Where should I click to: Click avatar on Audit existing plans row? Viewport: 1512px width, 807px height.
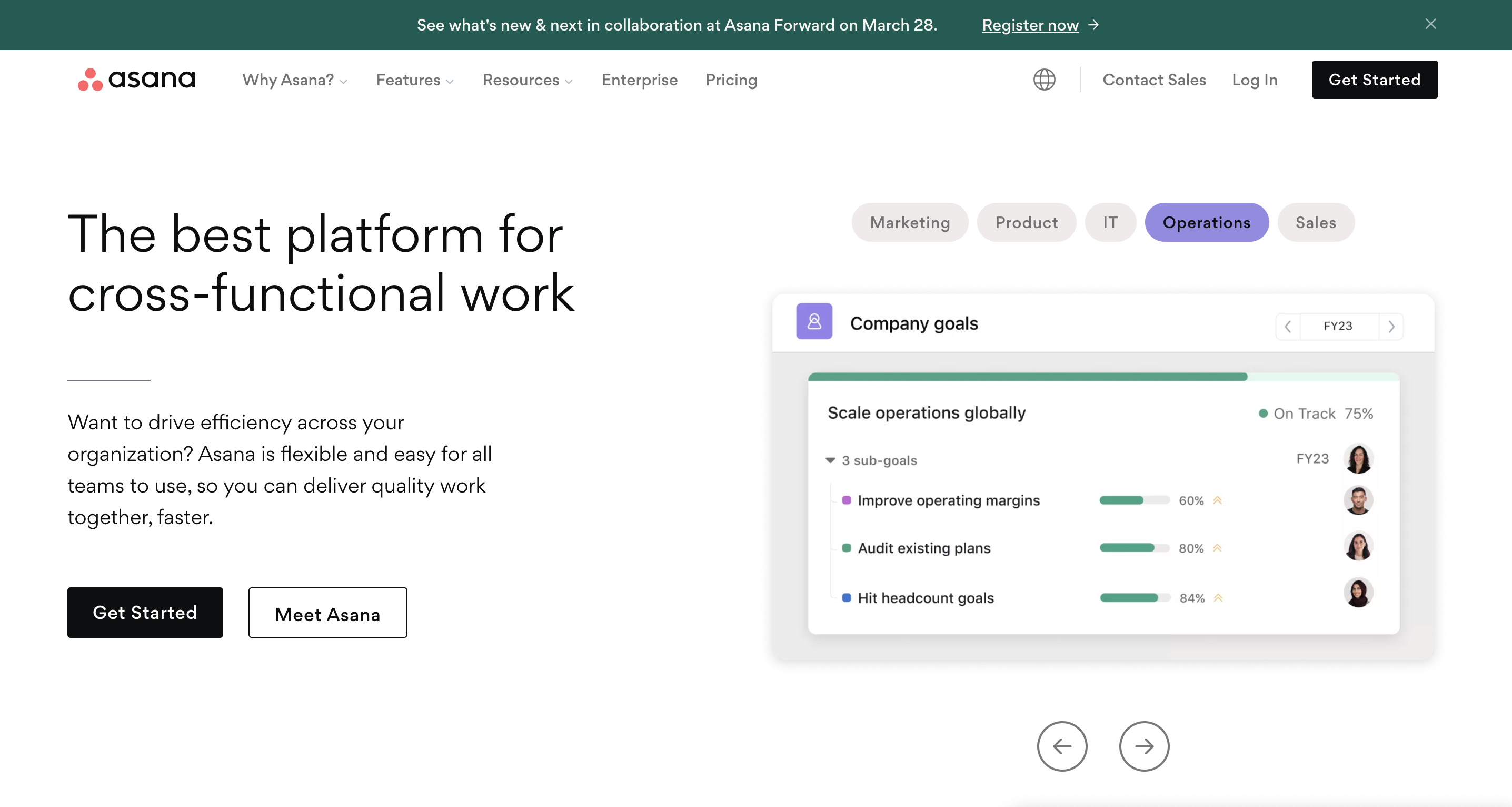pos(1358,546)
